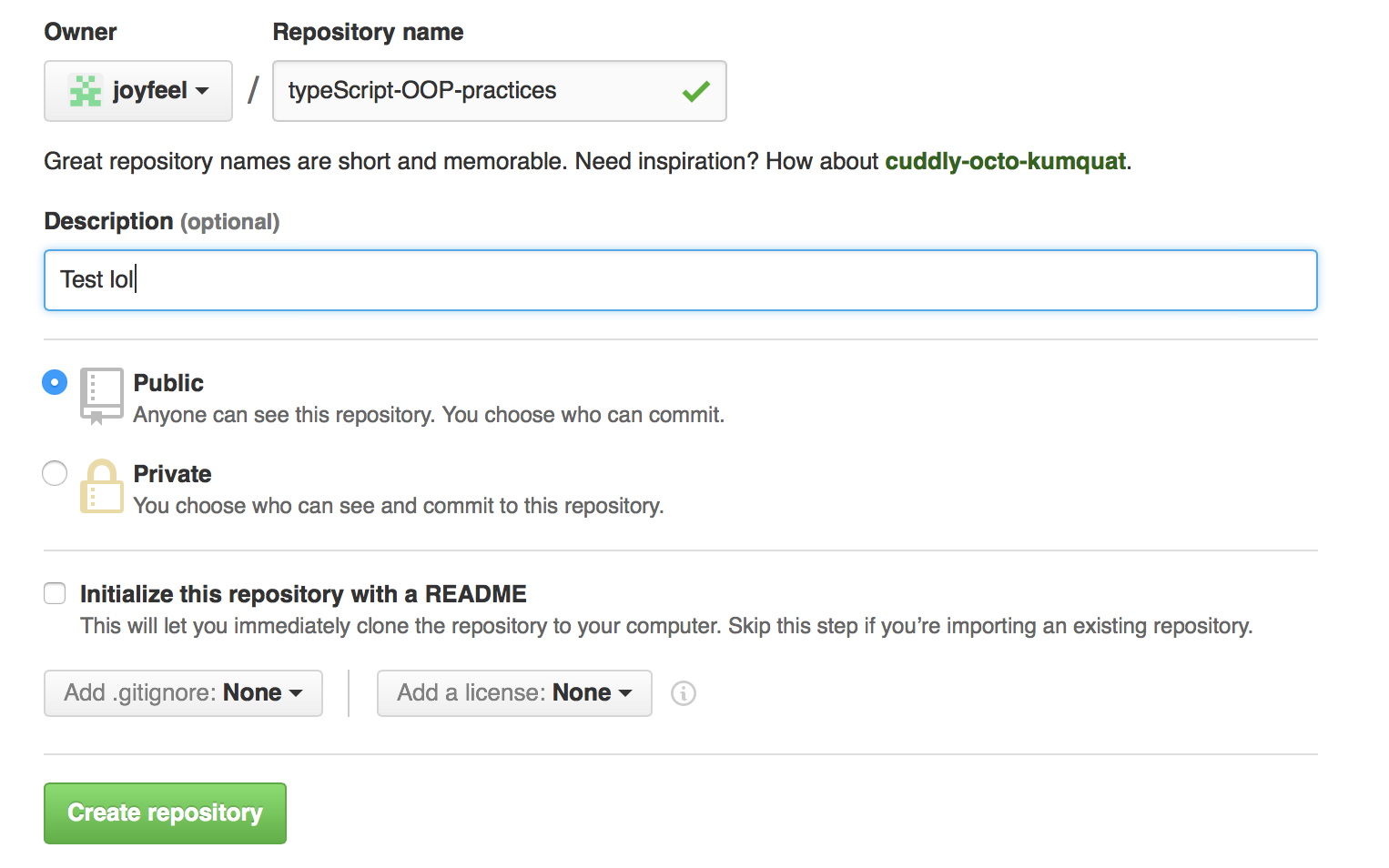Click the Repository name heading label

[x=368, y=32]
